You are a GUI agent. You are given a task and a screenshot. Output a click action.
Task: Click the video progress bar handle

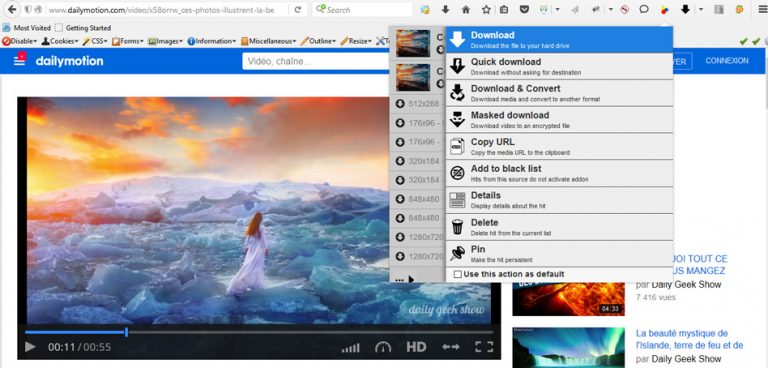coord(126,332)
